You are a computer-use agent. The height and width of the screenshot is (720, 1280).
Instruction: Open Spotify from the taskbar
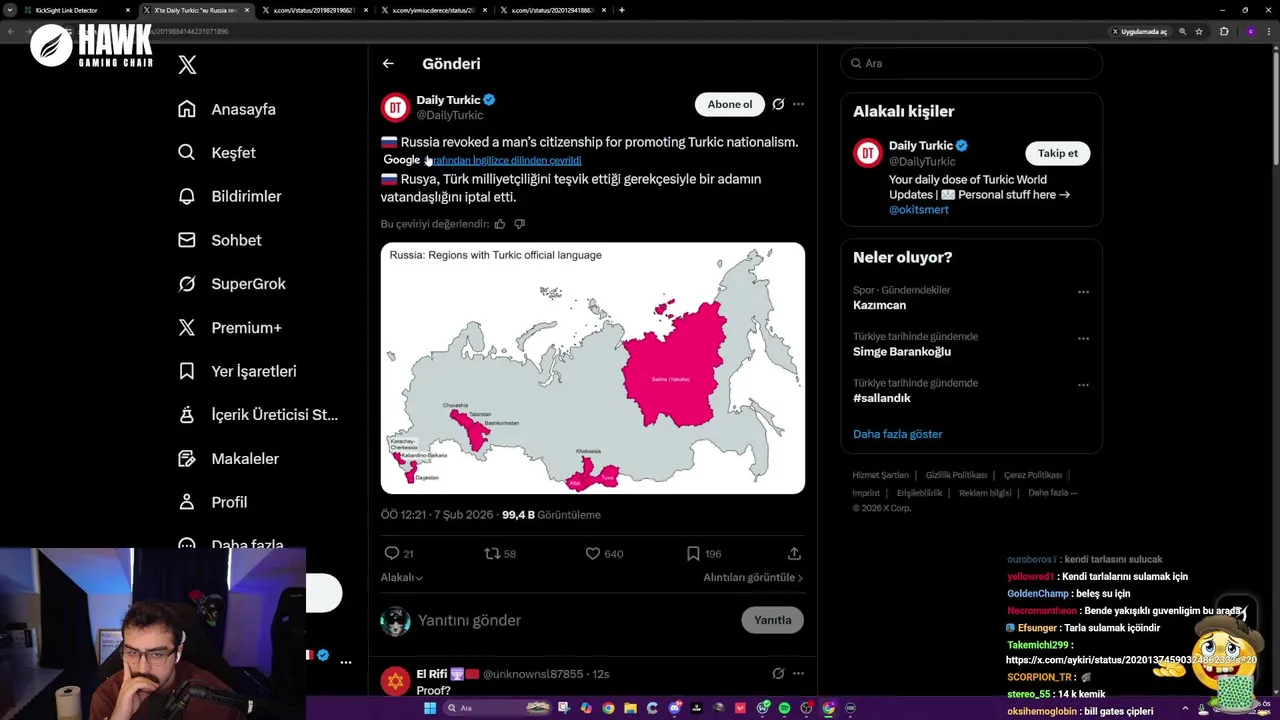784,708
